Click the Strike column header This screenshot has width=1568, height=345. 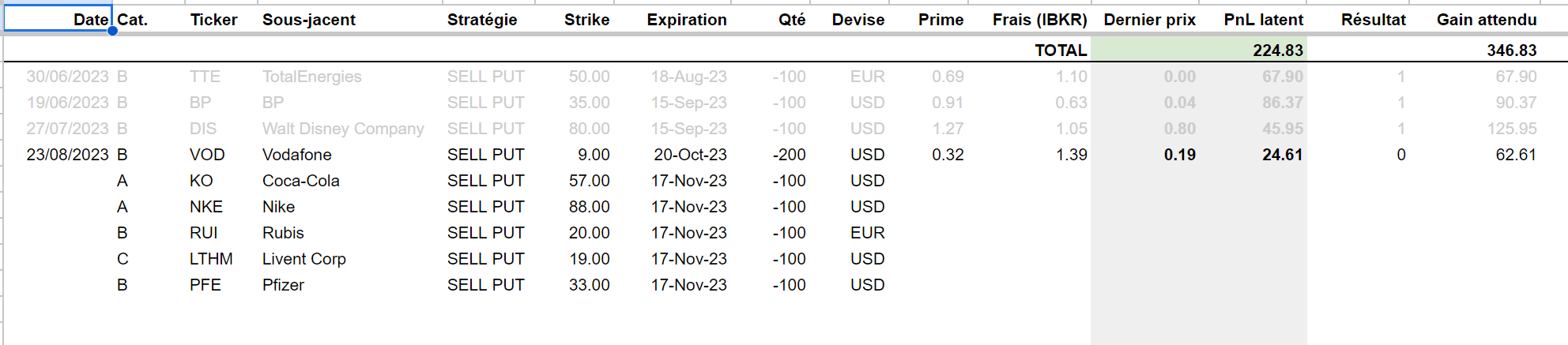point(586,20)
